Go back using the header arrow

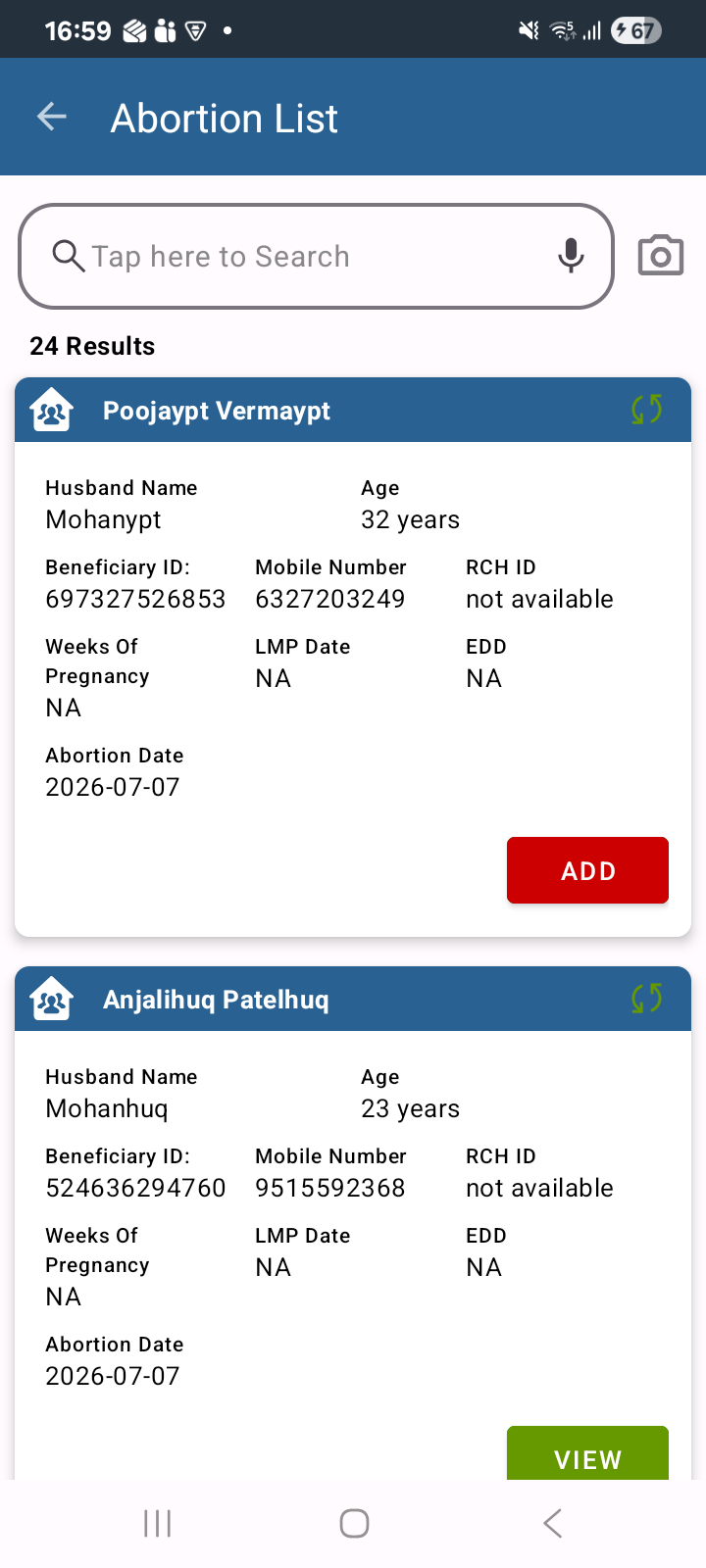[52, 118]
